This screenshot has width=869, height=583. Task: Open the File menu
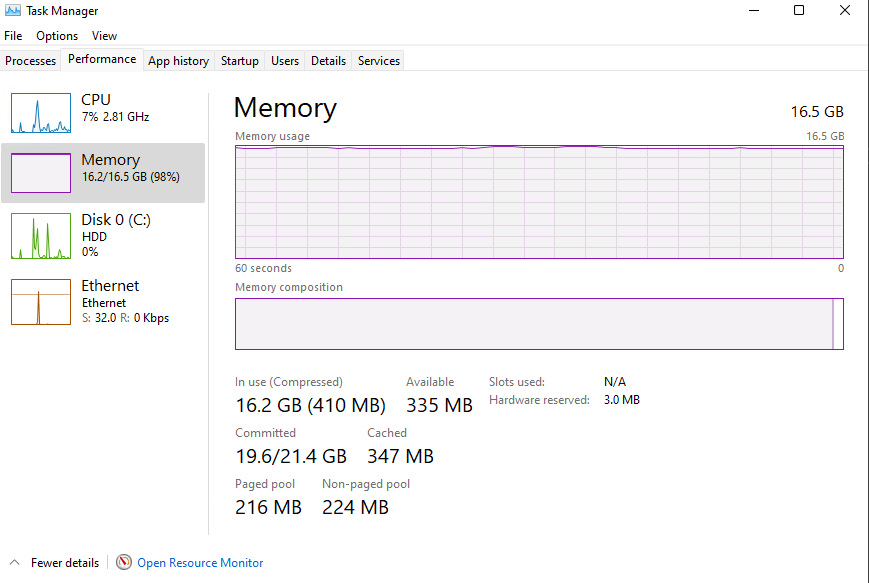point(13,36)
